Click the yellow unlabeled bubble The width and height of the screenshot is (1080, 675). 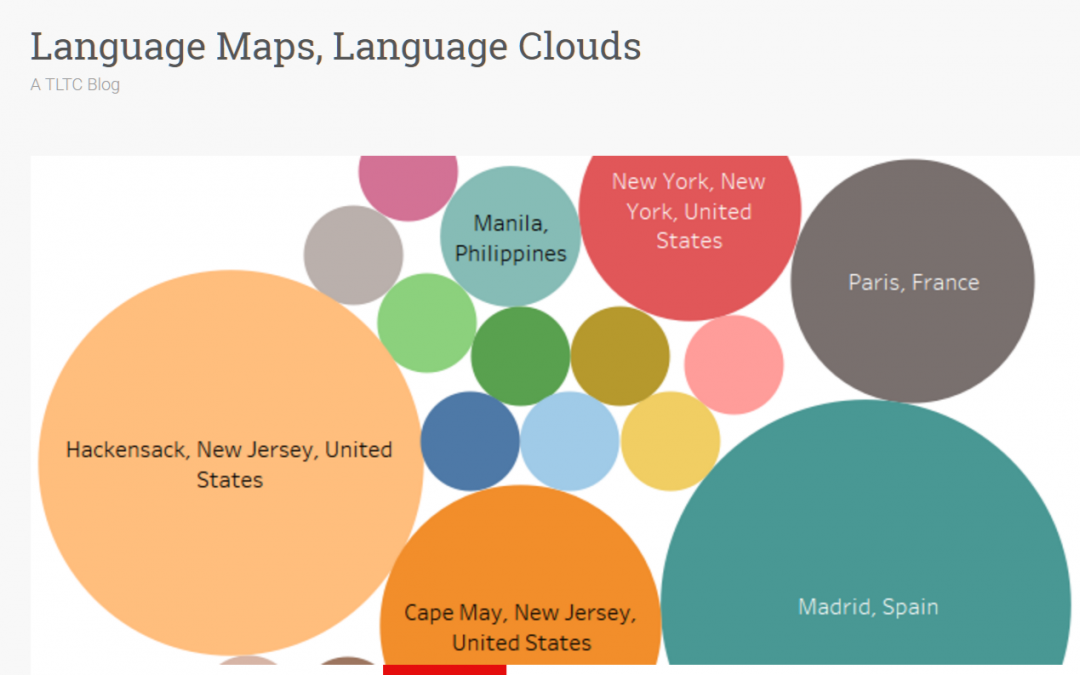[670, 442]
